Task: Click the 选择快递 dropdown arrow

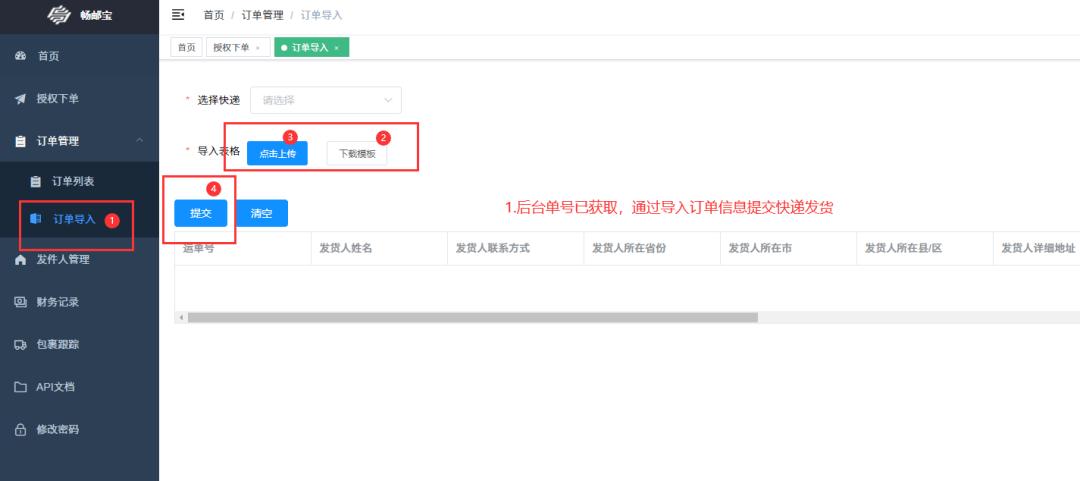Action: [x=388, y=100]
